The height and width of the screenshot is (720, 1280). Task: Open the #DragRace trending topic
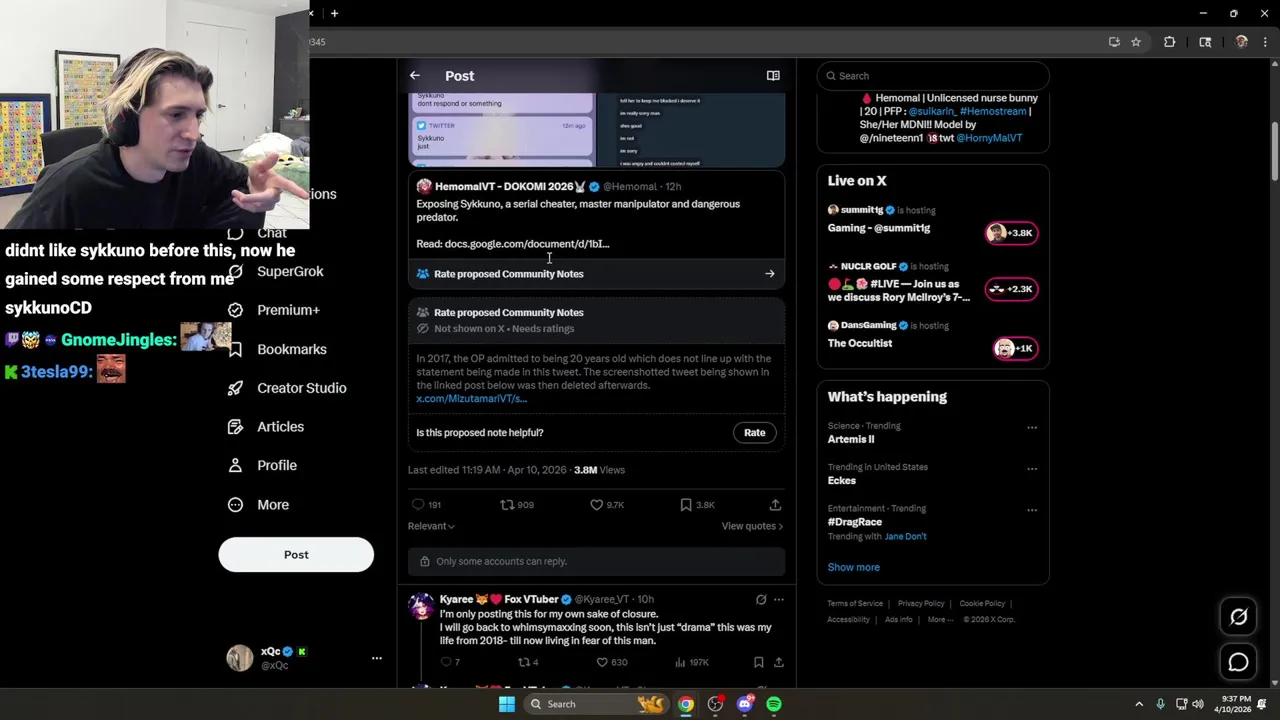(855, 522)
